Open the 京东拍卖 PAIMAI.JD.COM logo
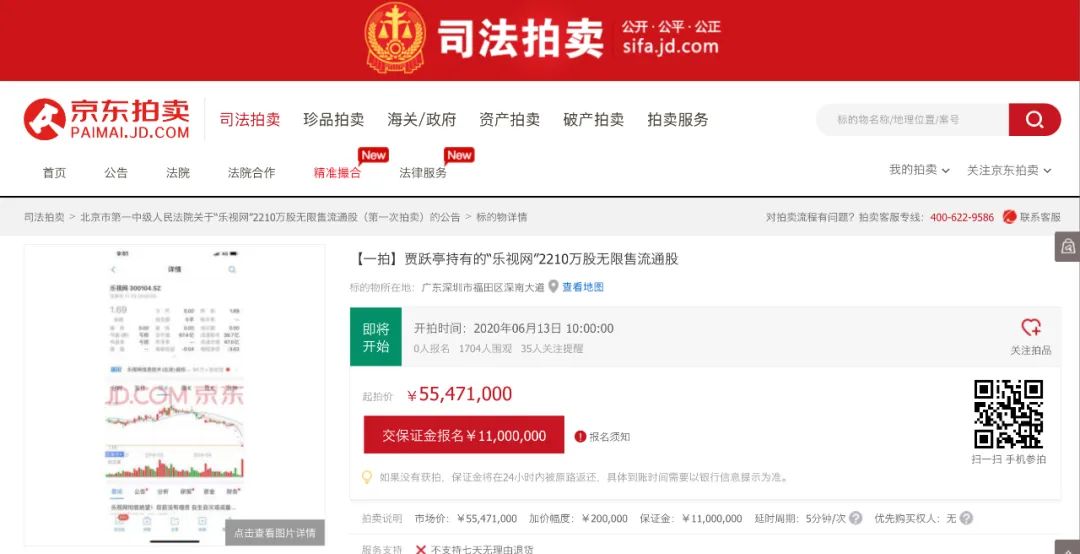 click(107, 119)
